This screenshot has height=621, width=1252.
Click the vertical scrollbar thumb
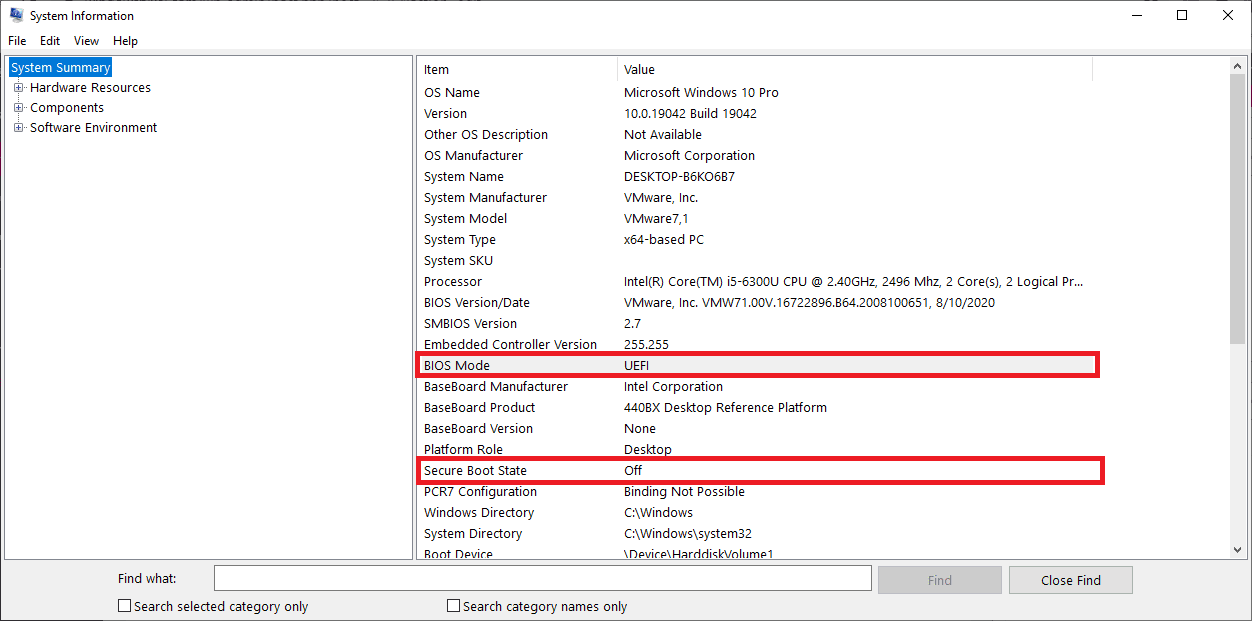pos(1238,210)
